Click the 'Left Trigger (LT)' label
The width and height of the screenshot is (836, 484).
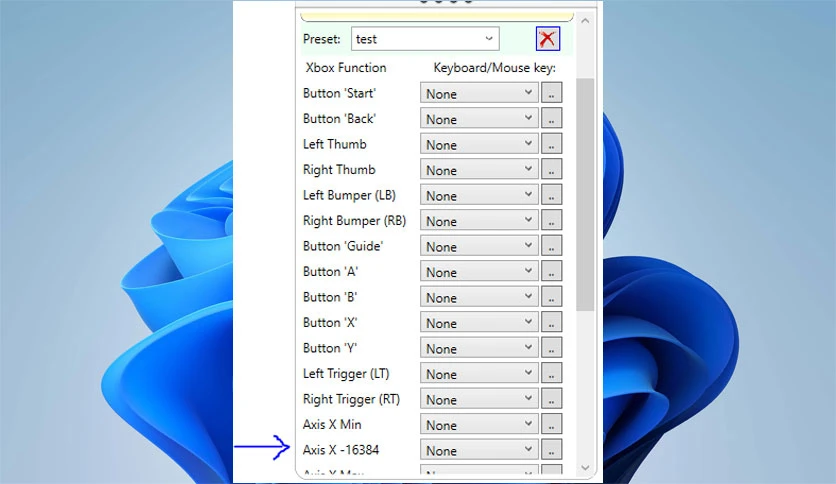tap(346, 374)
